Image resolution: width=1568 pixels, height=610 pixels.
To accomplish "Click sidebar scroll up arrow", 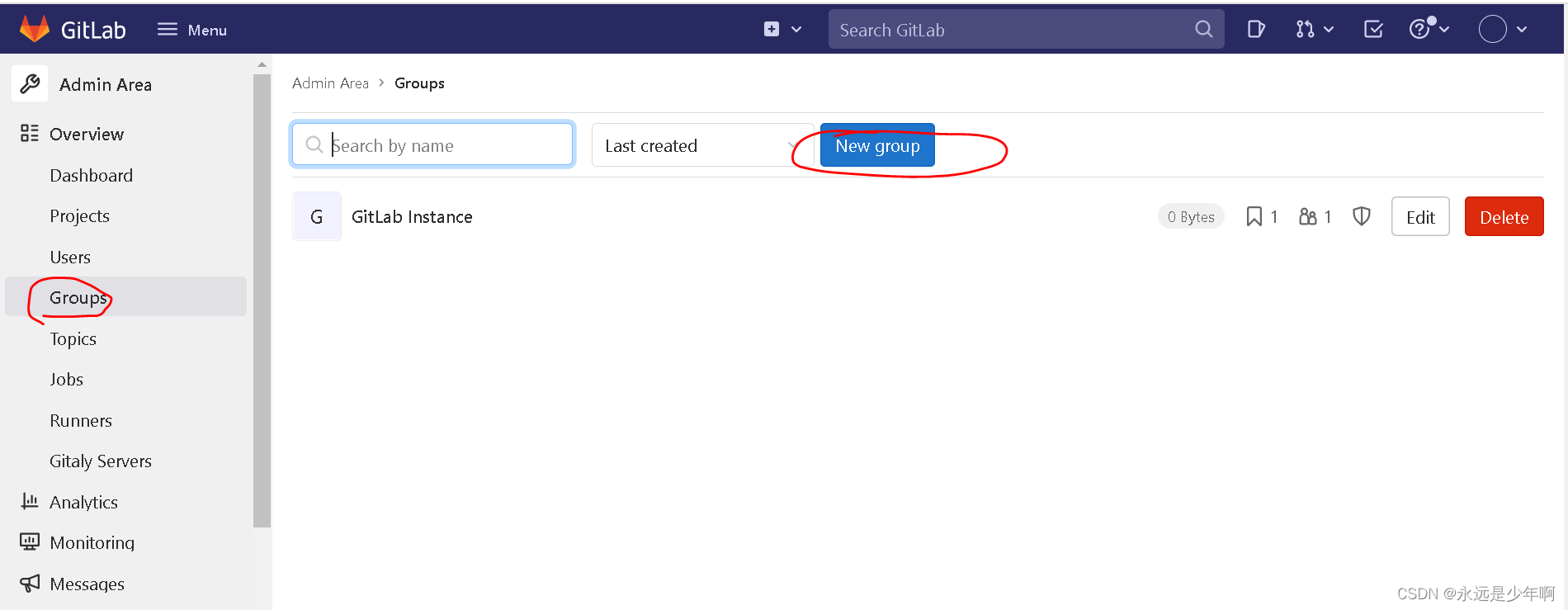I will click(262, 64).
